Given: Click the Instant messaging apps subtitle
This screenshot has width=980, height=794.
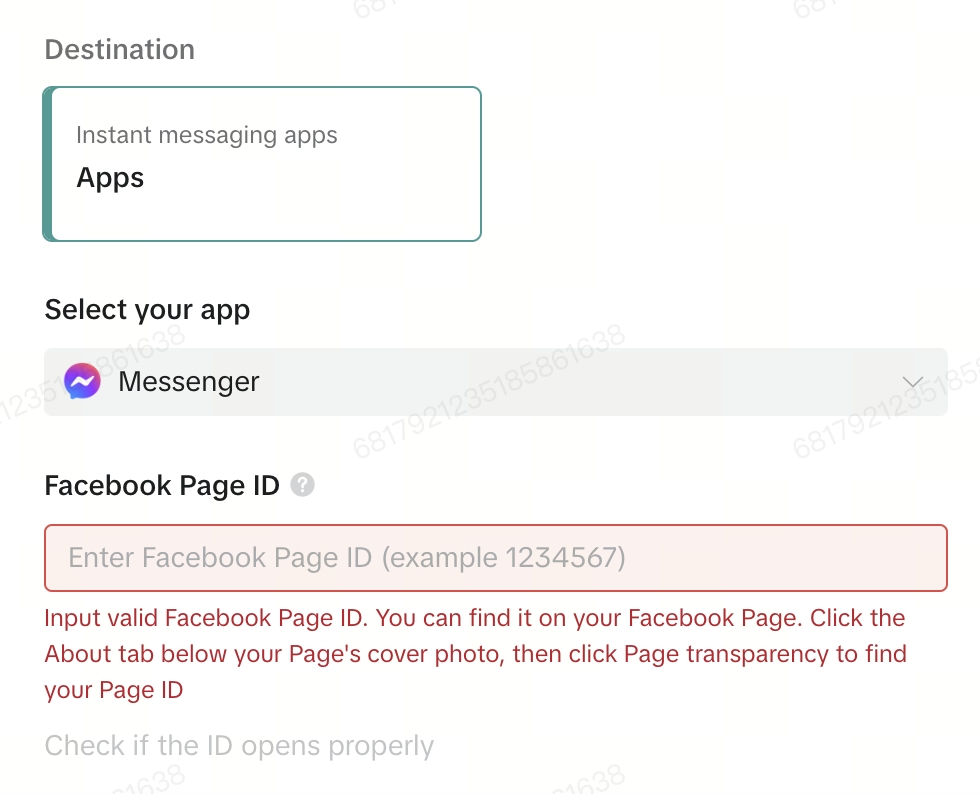Looking at the screenshot, I should [x=207, y=135].
